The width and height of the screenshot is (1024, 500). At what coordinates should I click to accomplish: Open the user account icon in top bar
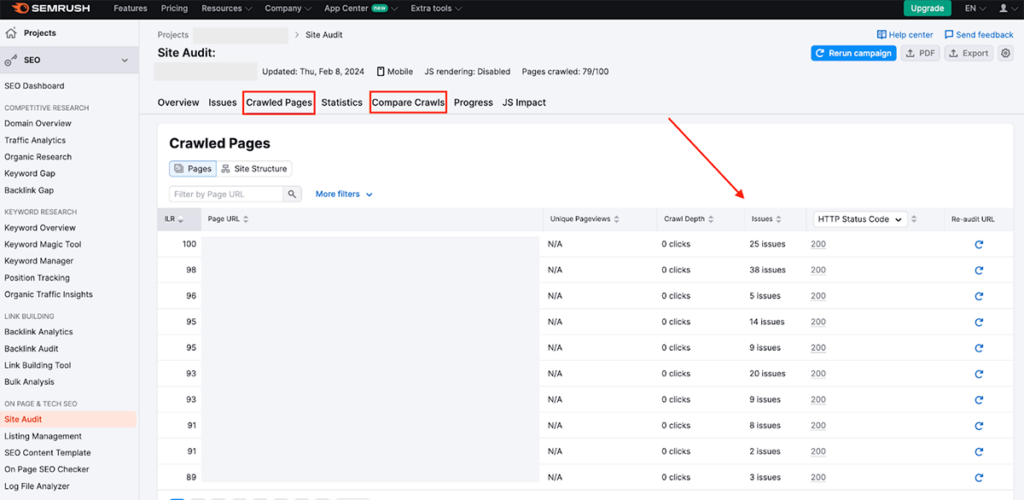coord(1003,9)
